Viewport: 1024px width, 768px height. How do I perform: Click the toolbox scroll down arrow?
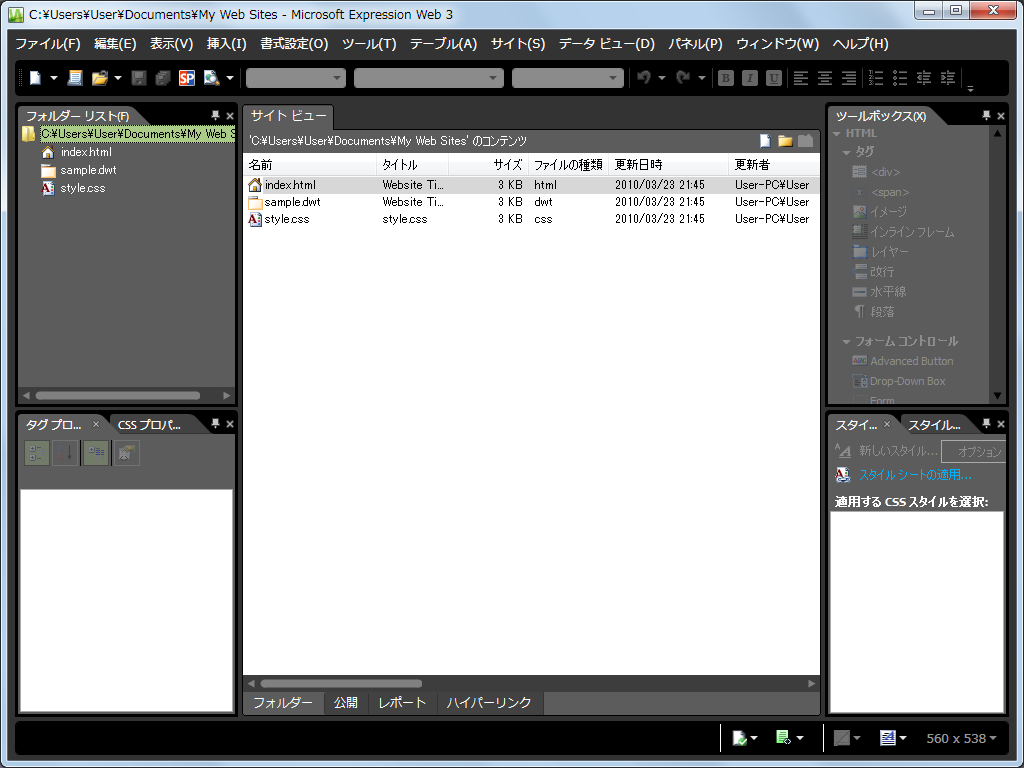click(x=997, y=395)
